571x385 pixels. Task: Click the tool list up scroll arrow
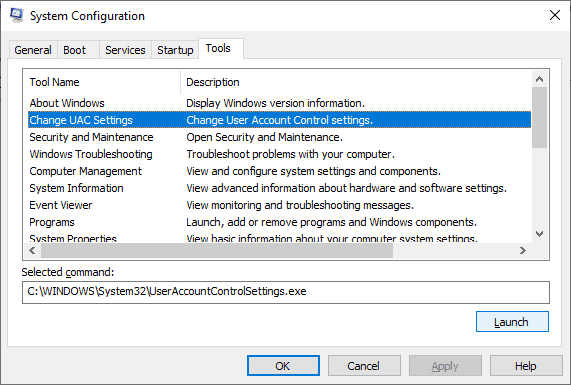539,79
